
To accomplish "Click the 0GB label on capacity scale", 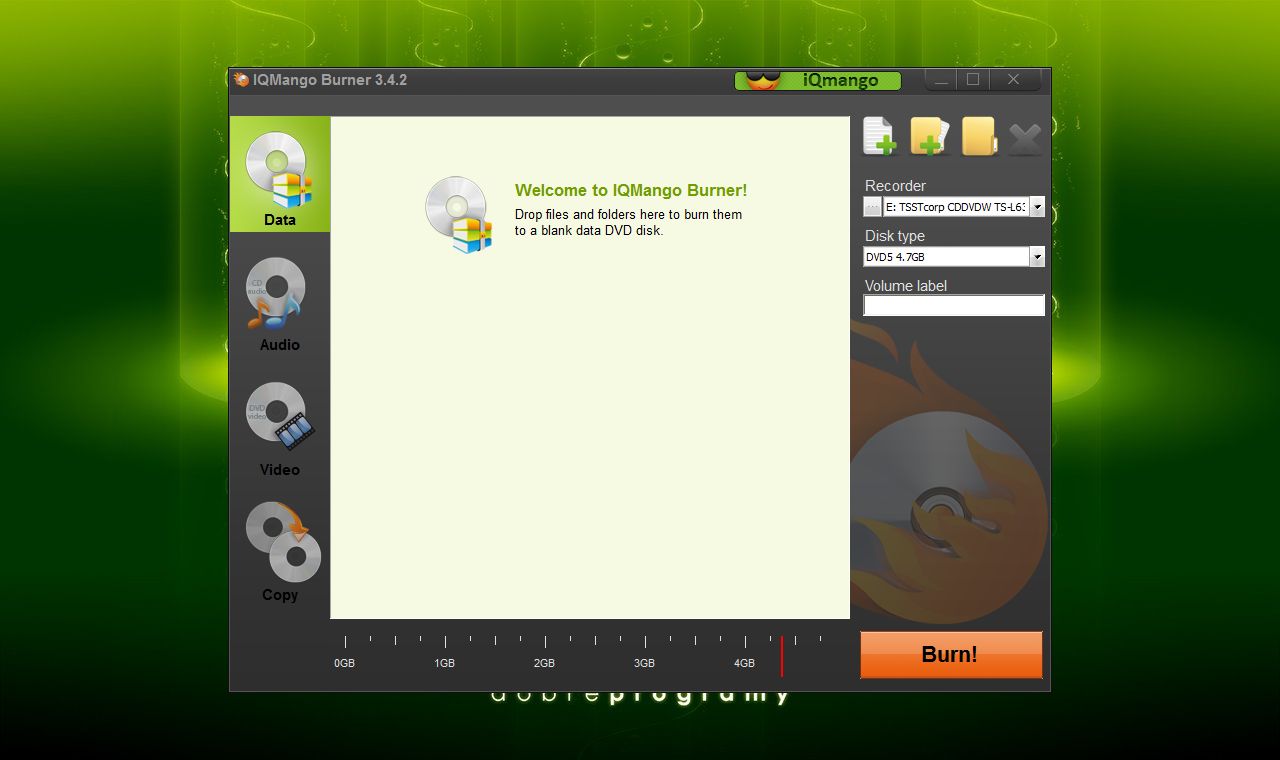I will click(345, 663).
